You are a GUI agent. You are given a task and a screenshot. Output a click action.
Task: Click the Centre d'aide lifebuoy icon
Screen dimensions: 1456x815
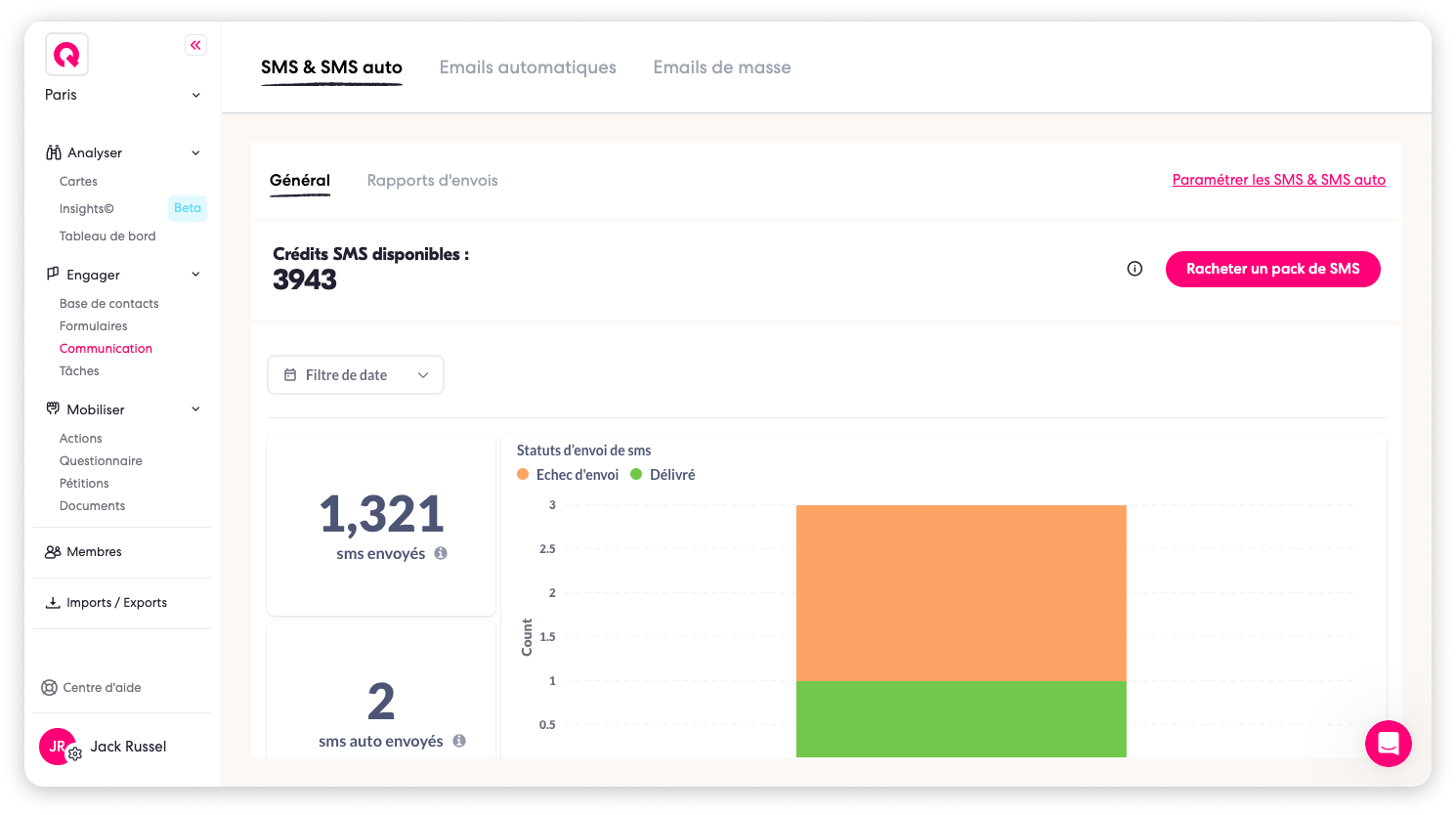click(49, 687)
